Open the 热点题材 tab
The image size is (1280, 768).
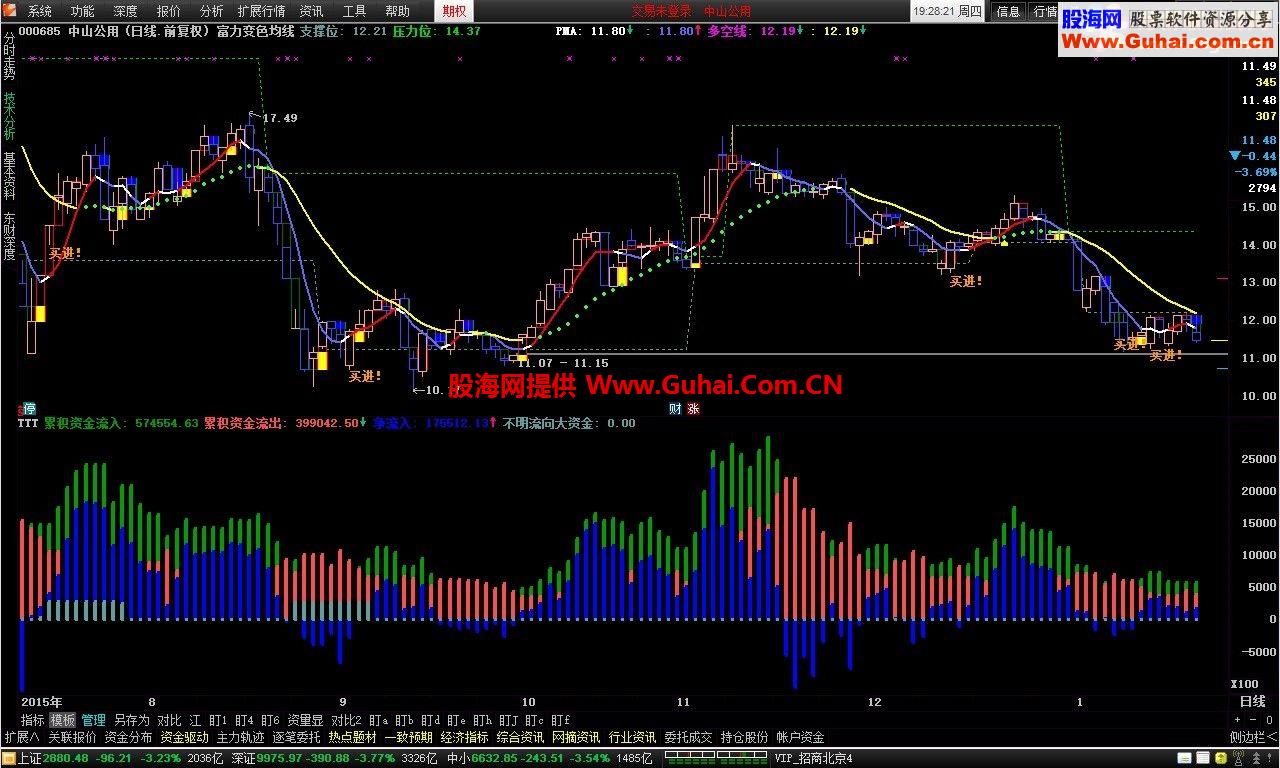coord(353,737)
